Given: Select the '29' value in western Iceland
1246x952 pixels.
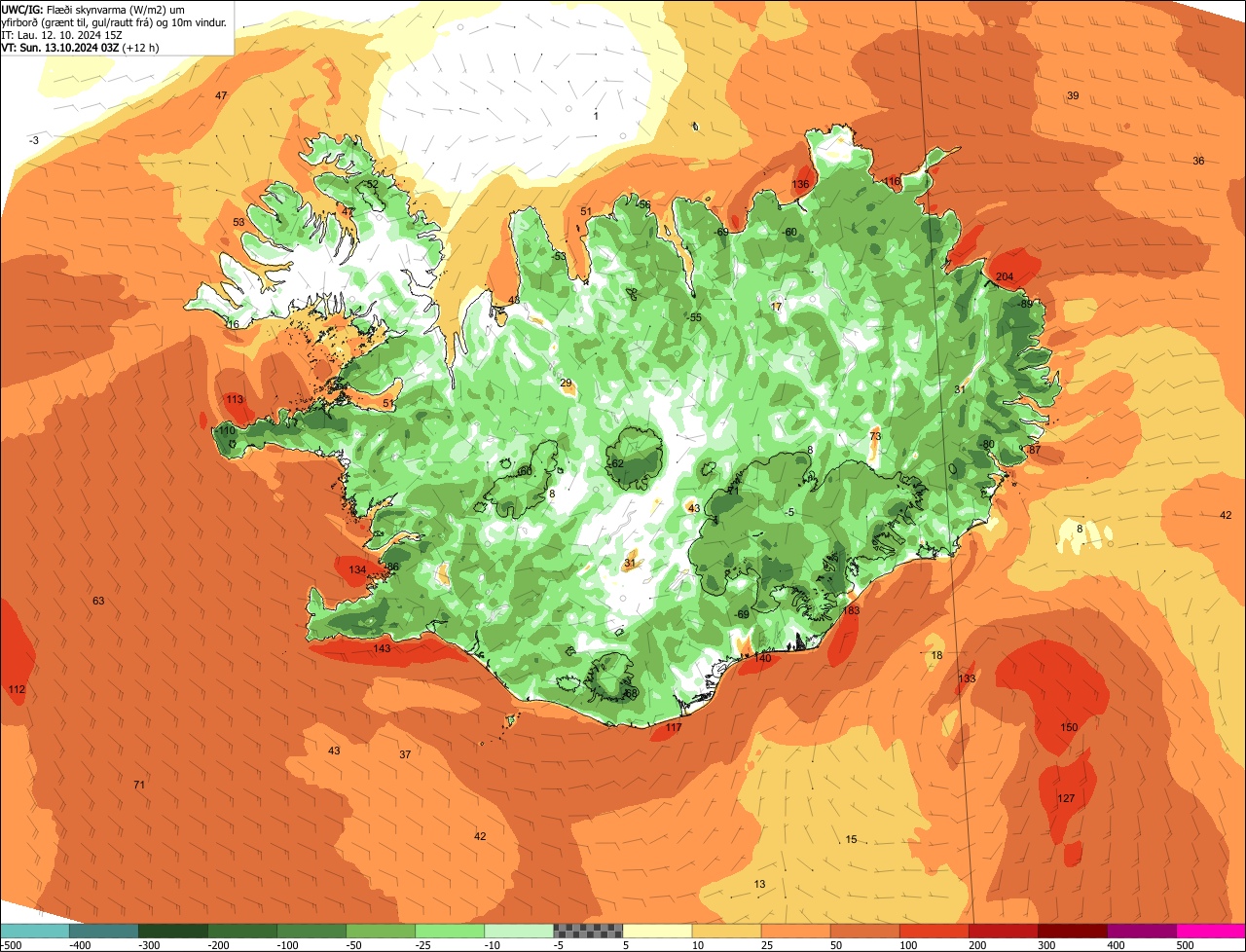Looking at the screenshot, I should pos(566,384).
